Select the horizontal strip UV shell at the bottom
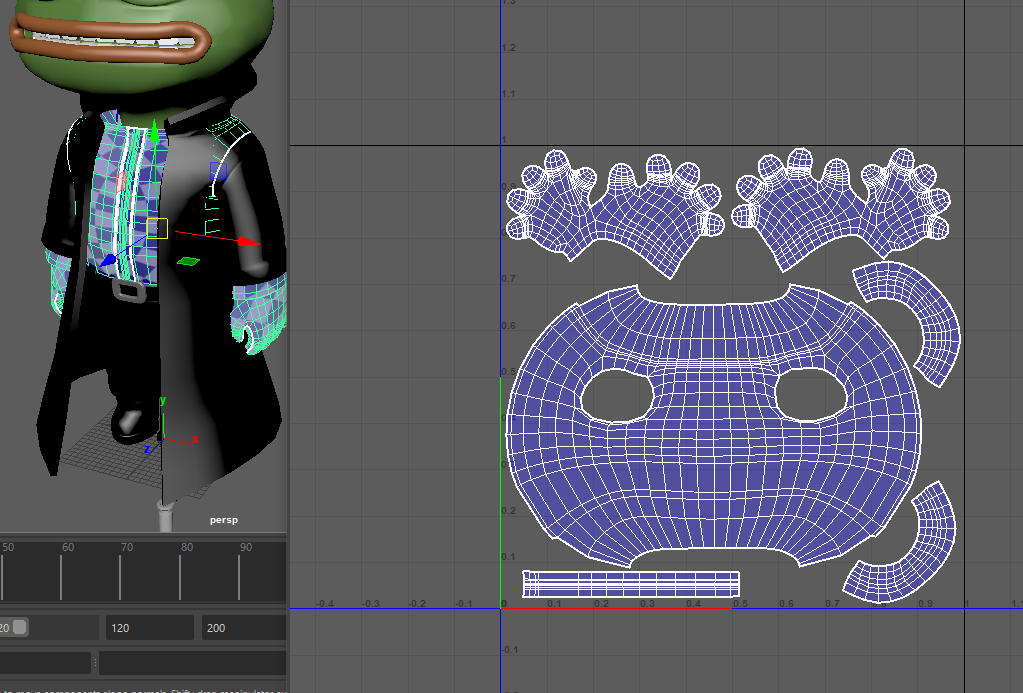The width and height of the screenshot is (1023, 693). (631, 583)
